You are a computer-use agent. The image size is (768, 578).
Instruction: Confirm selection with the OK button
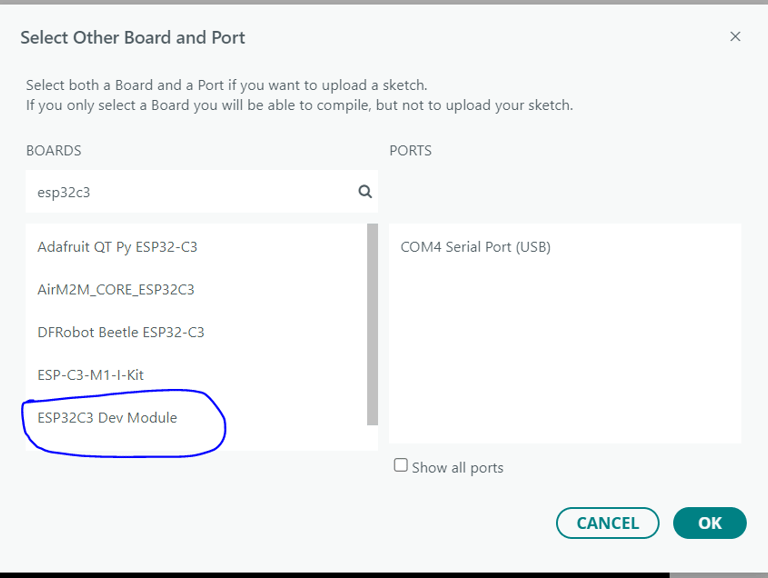point(709,523)
